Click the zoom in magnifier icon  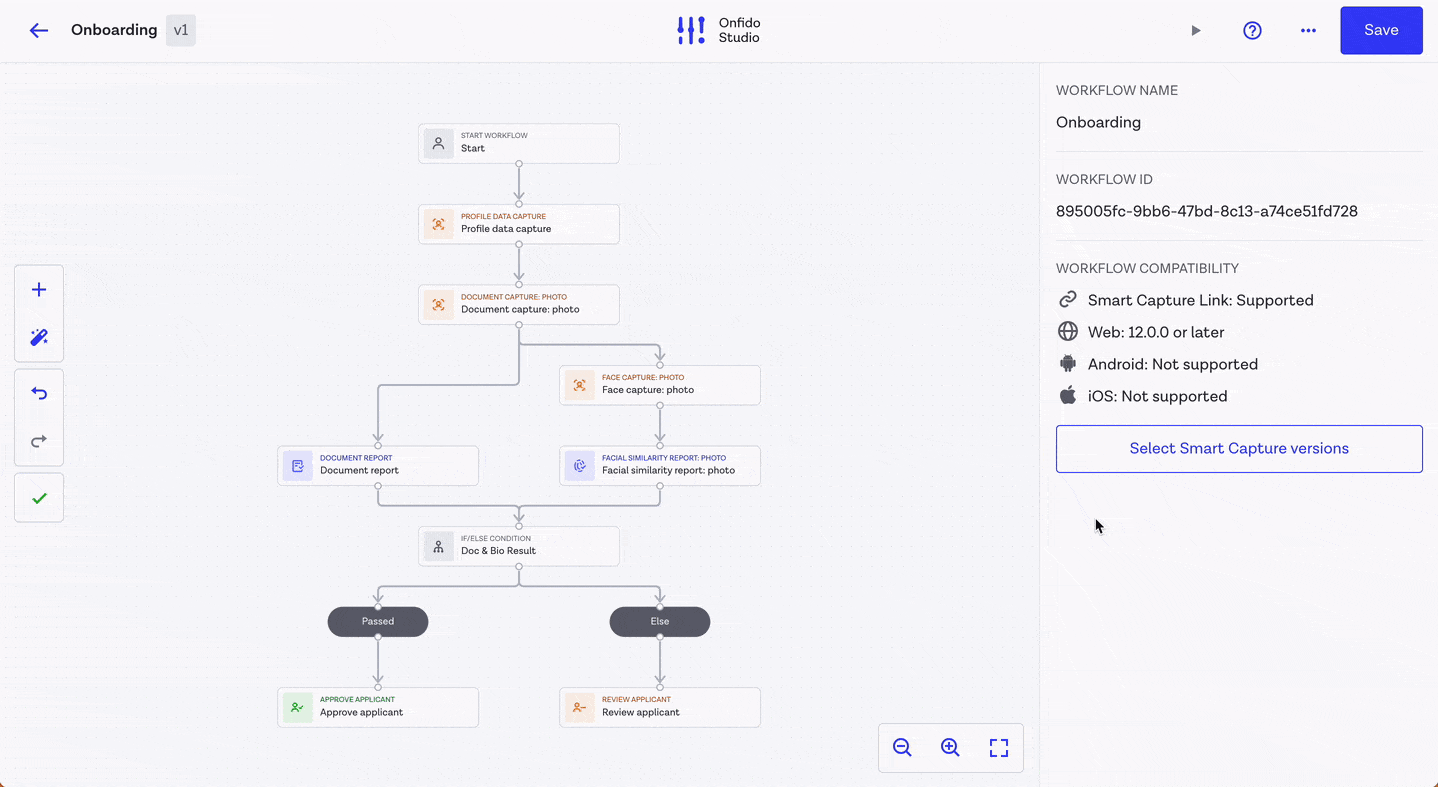click(x=950, y=748)
